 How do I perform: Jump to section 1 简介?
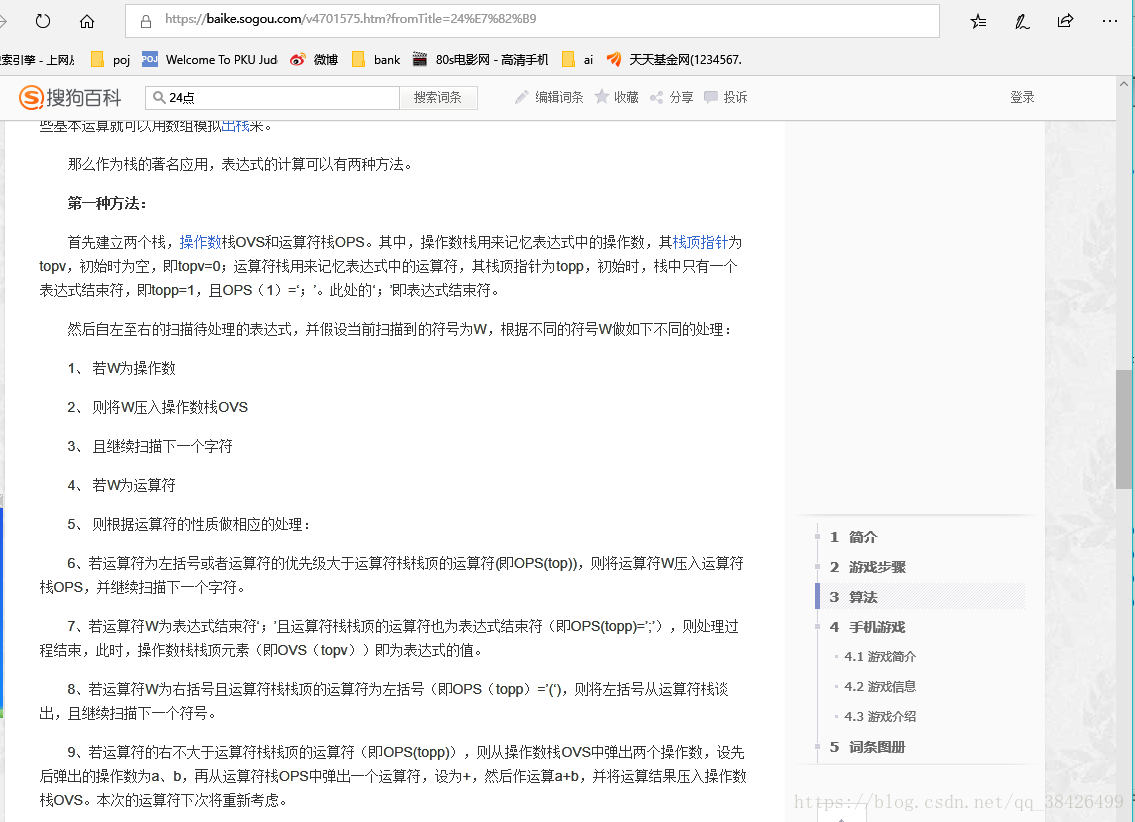coord(853,537)
